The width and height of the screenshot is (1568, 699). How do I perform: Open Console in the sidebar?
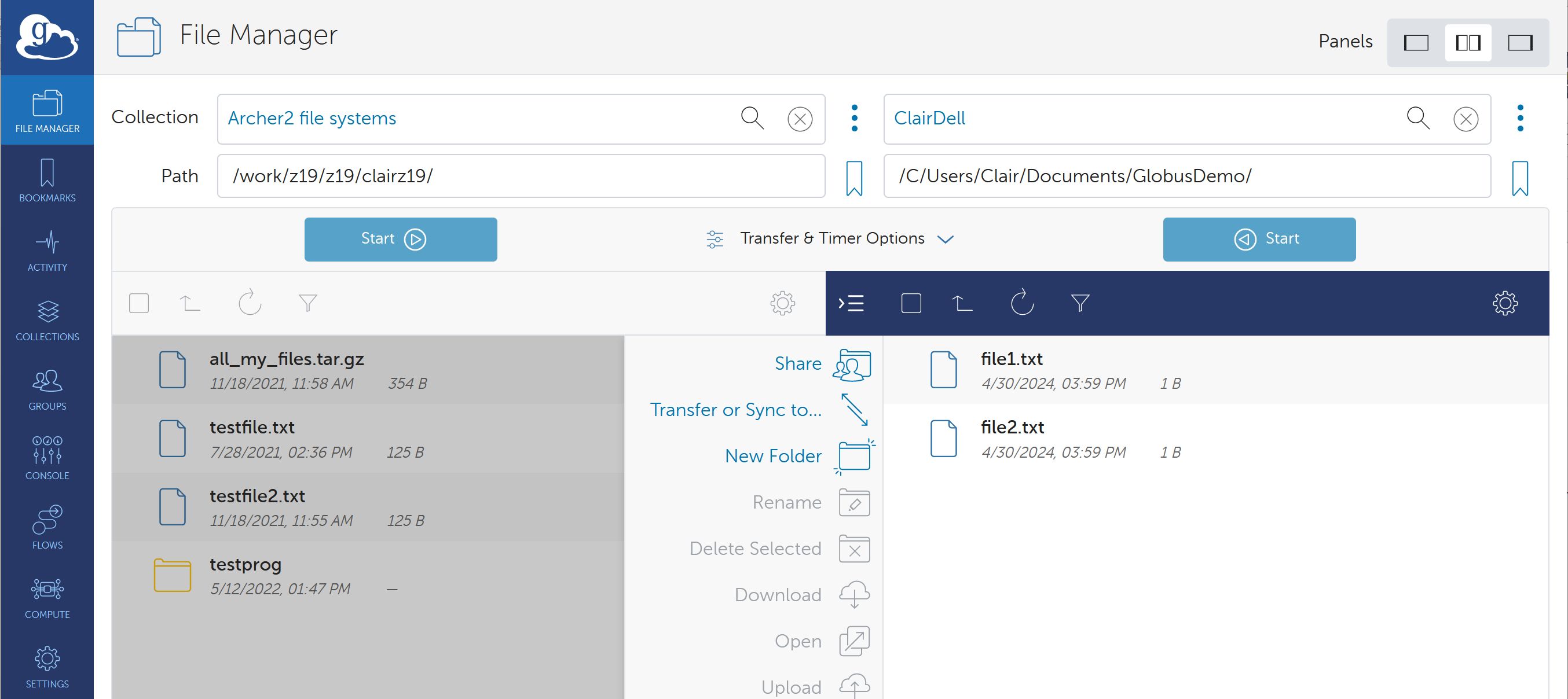(x=47, y=458)
